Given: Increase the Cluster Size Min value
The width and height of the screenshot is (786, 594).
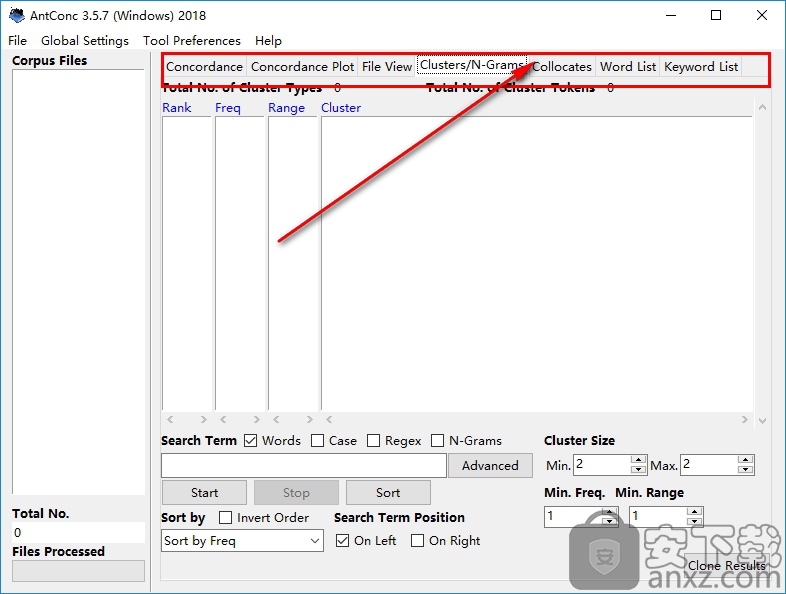Looking at the screenshot, I should (x=638, y=460).
